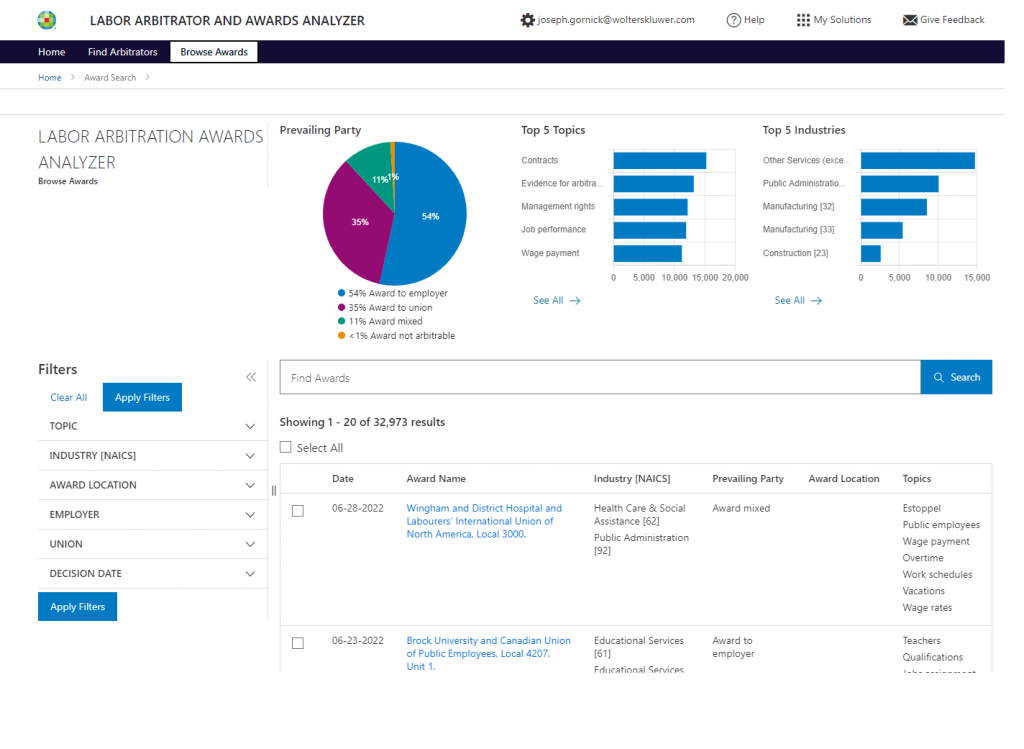Click the Prevailing Party column header

click(x=748, y=479)
